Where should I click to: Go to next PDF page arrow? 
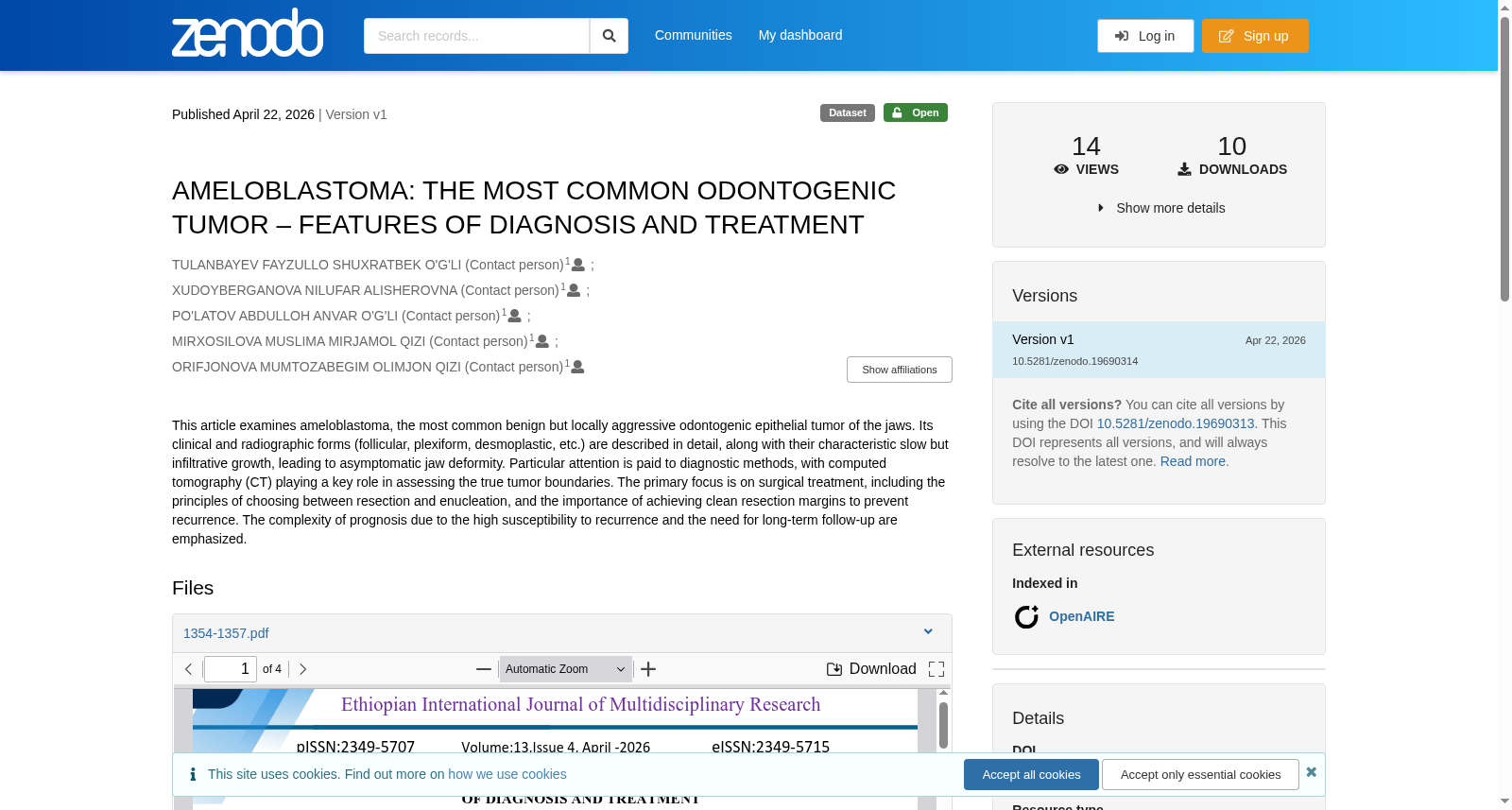pyautogui.click(x=302, y=669)
